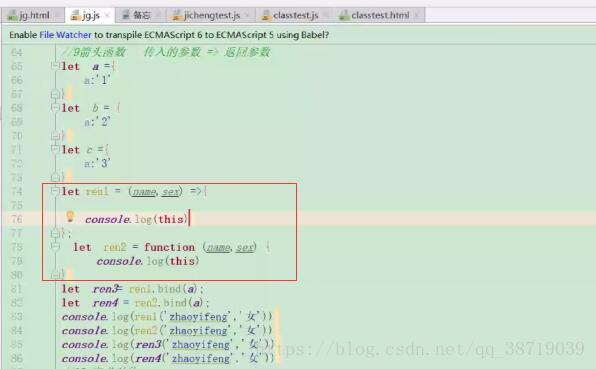Click 'ren2.bind(a)' on line 82
The image size is (596, 369).
169,303
